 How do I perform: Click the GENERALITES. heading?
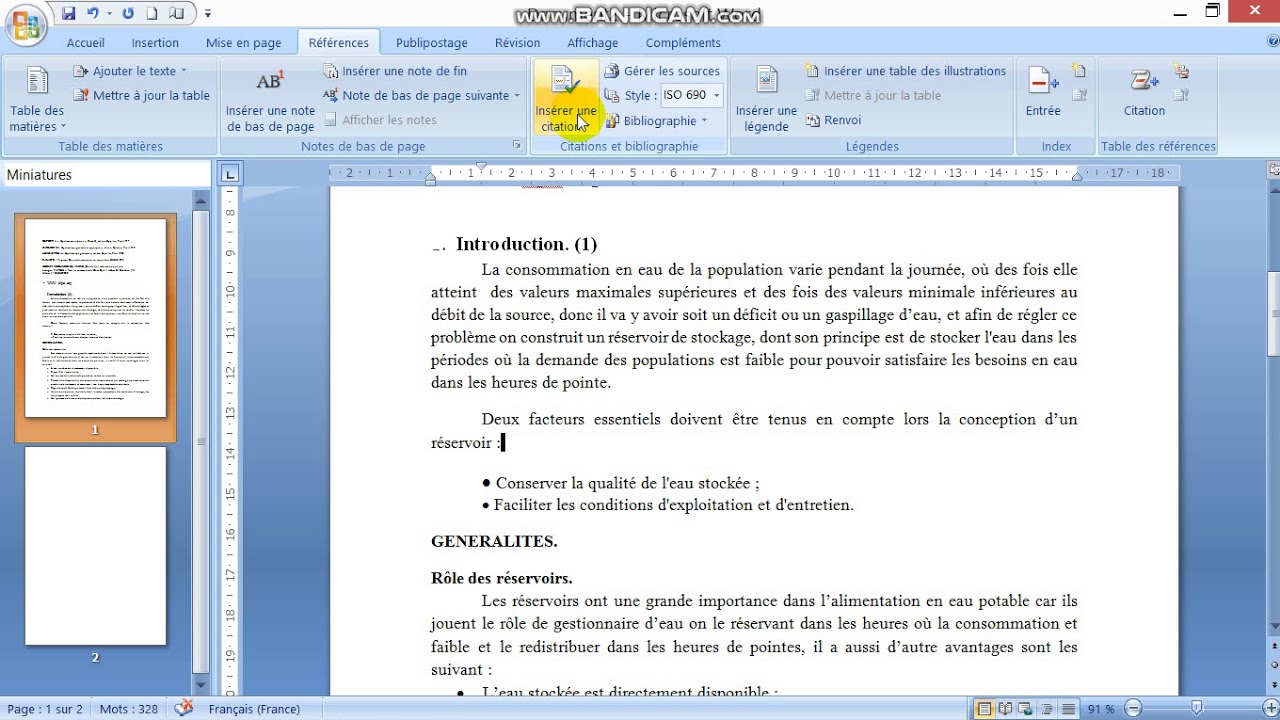click(494, 541)
